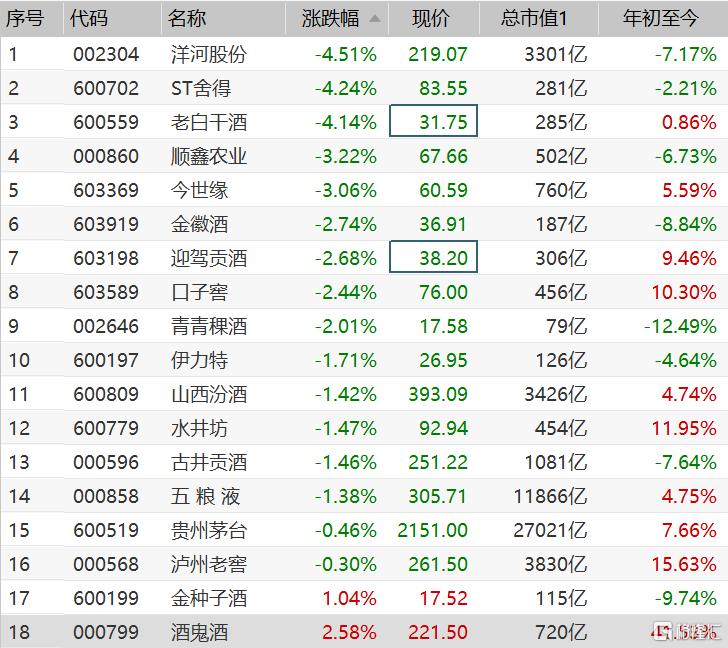Select stock code 002304
This screenshot has width=728, height=648.
(x=106, y=54)
